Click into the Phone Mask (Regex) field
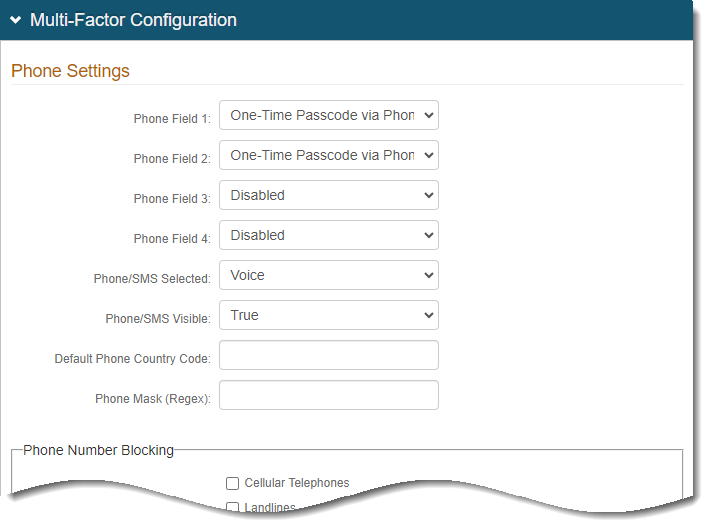The image size is (708, 528). (328, 396)
